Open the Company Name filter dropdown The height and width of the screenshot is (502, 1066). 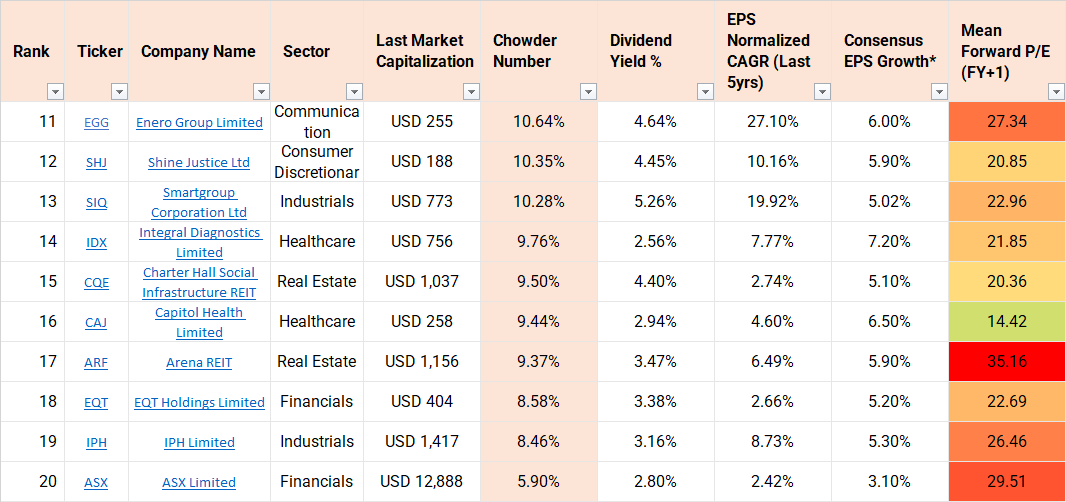pyautogui.click(x=260, y=92)
